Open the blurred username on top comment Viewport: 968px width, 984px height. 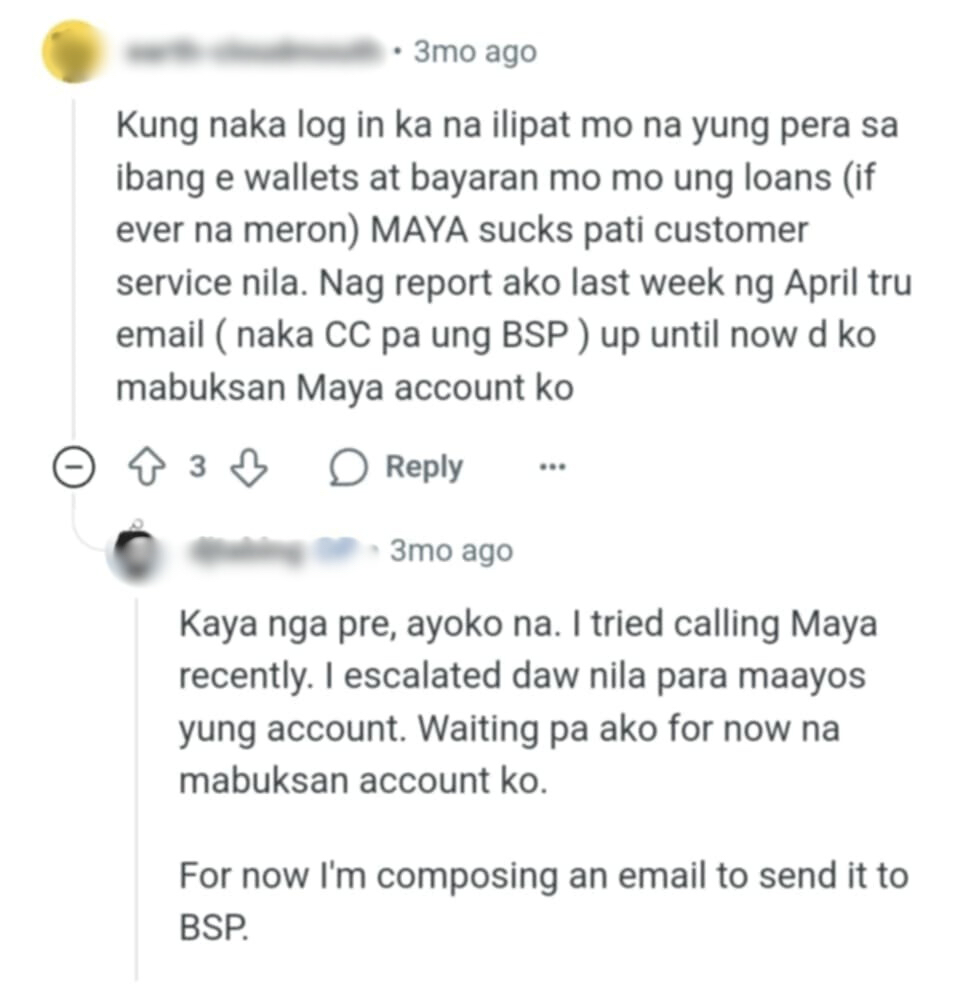coord(253,52)
